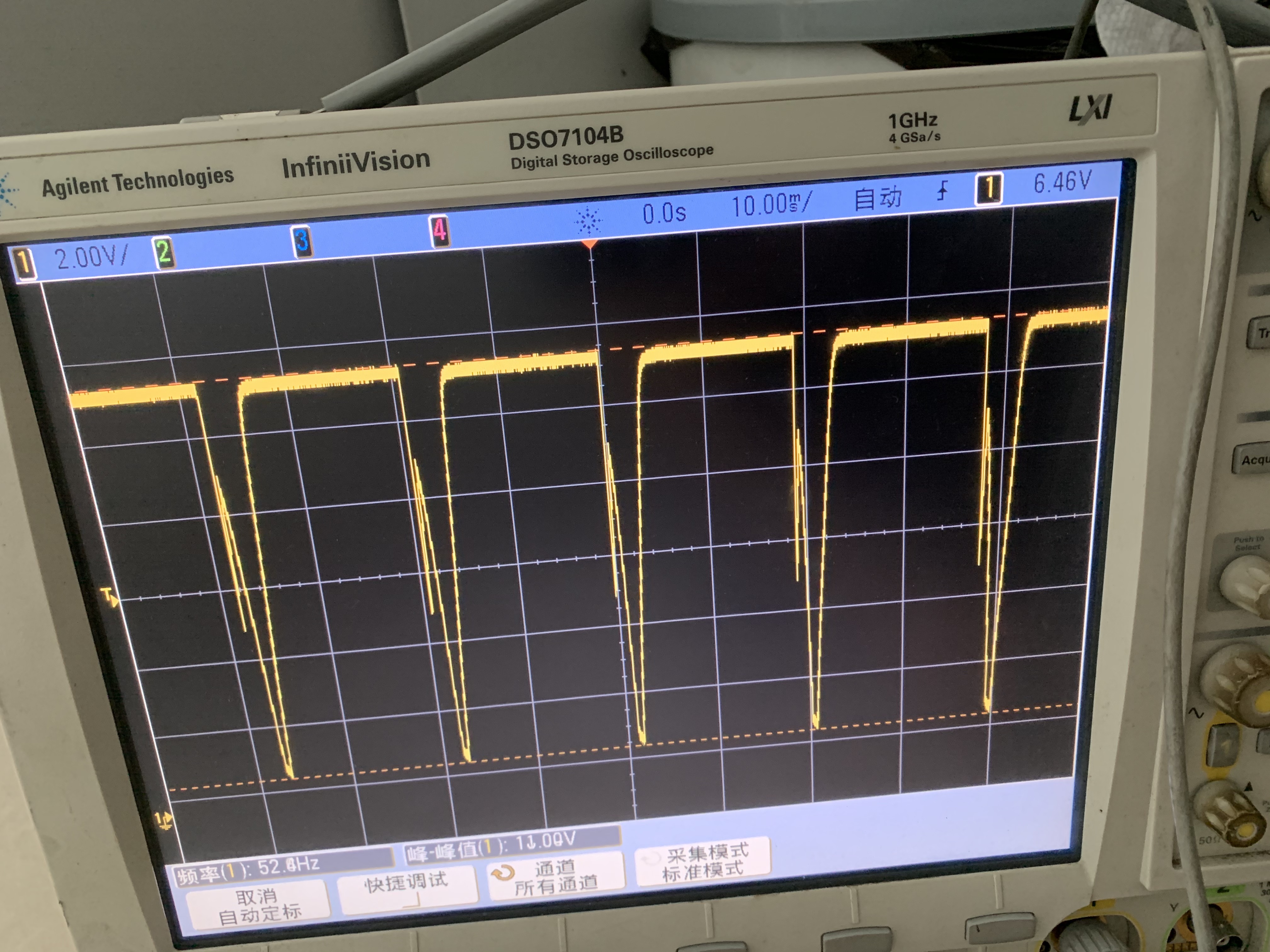Image resolution: width=1270 pixels, height=952 pixels.
Task: Click the trigger level T marker
Action: coord(109,597)
